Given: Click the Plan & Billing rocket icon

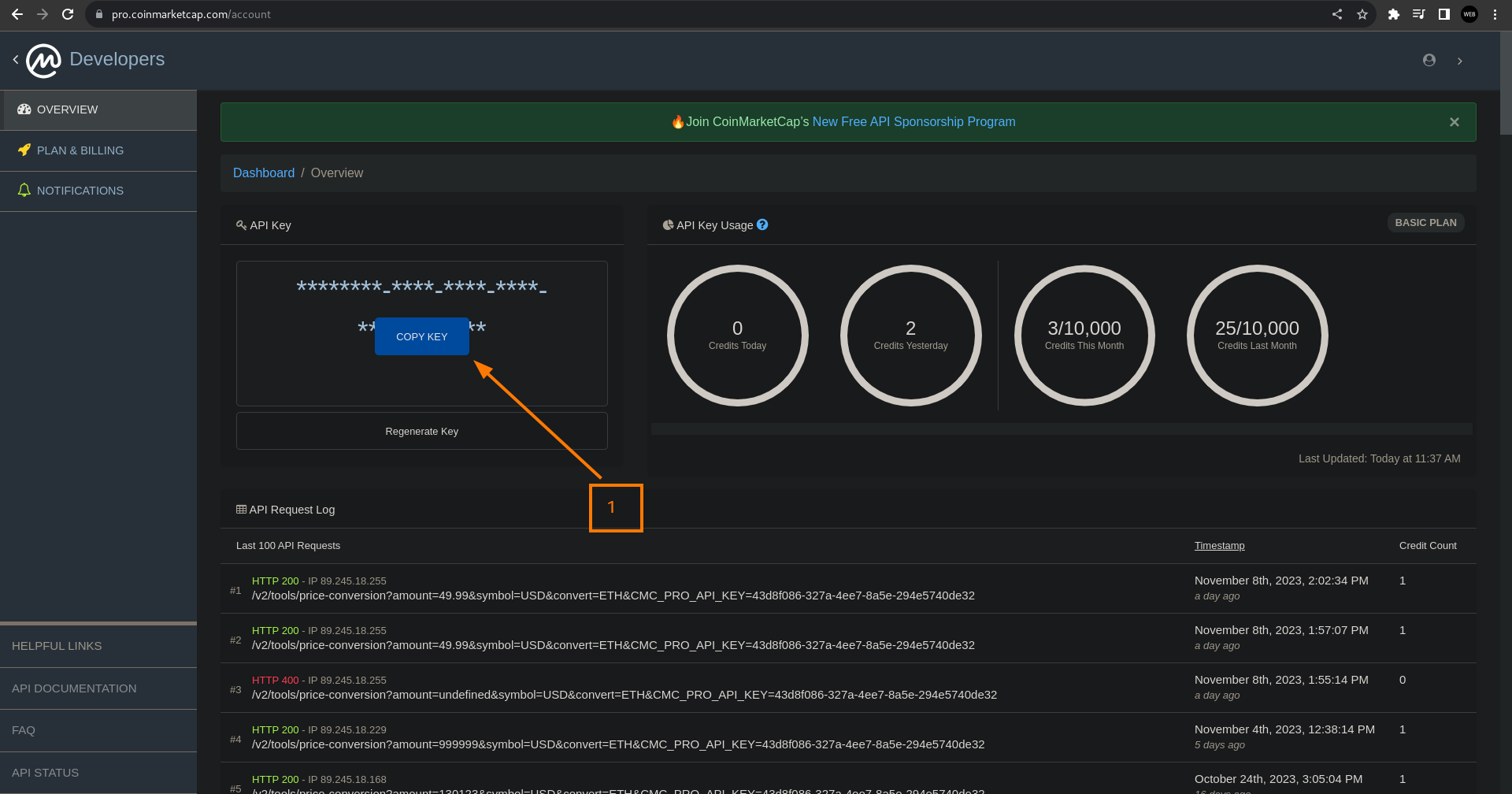Looking at the screenshot, I should [24, 150].
